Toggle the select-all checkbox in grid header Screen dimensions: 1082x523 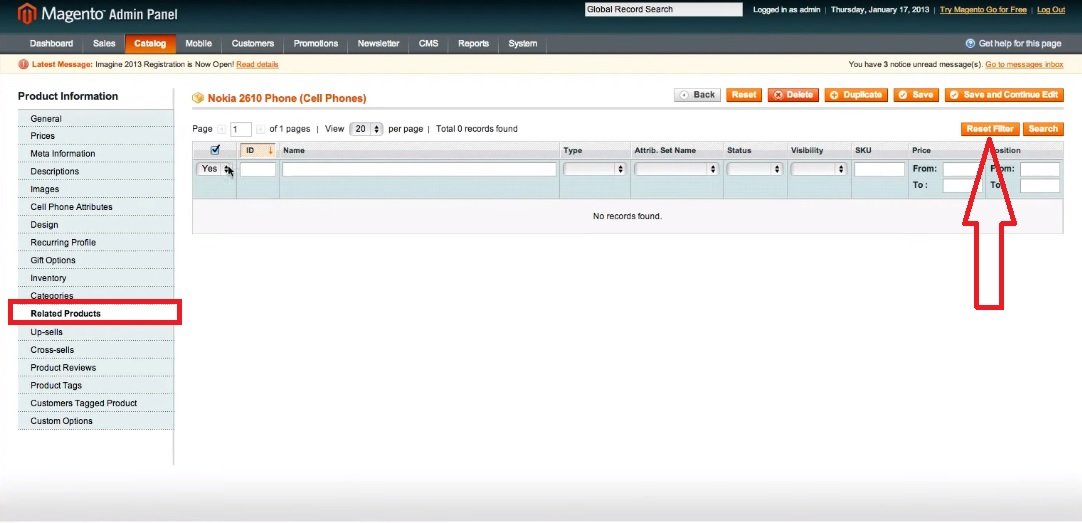tap(215, 150)
